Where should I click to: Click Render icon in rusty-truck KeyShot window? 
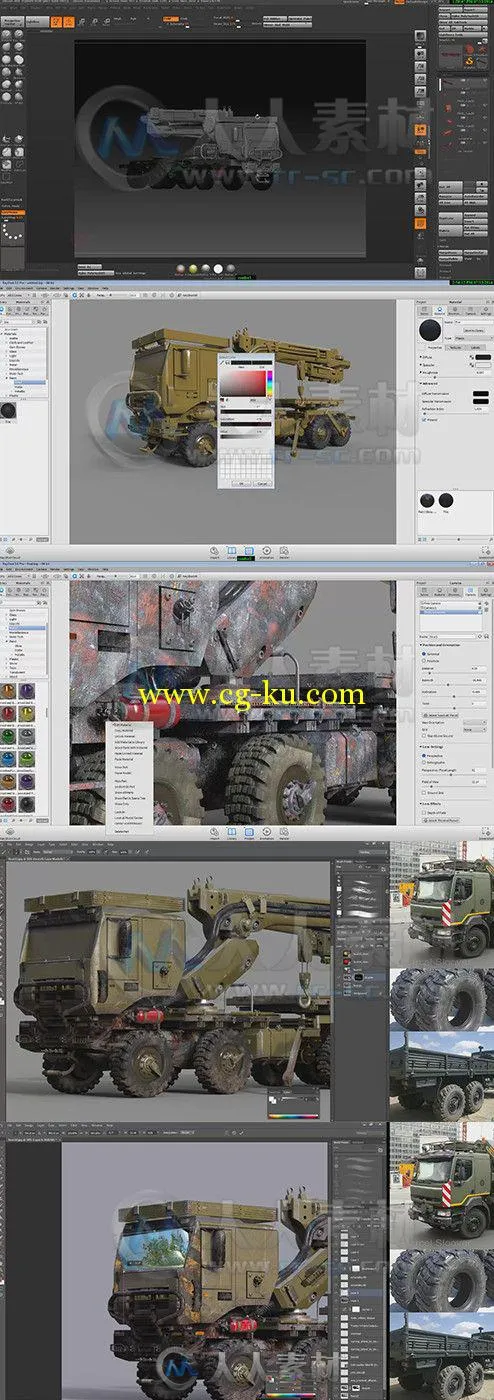tap(284, 832)
